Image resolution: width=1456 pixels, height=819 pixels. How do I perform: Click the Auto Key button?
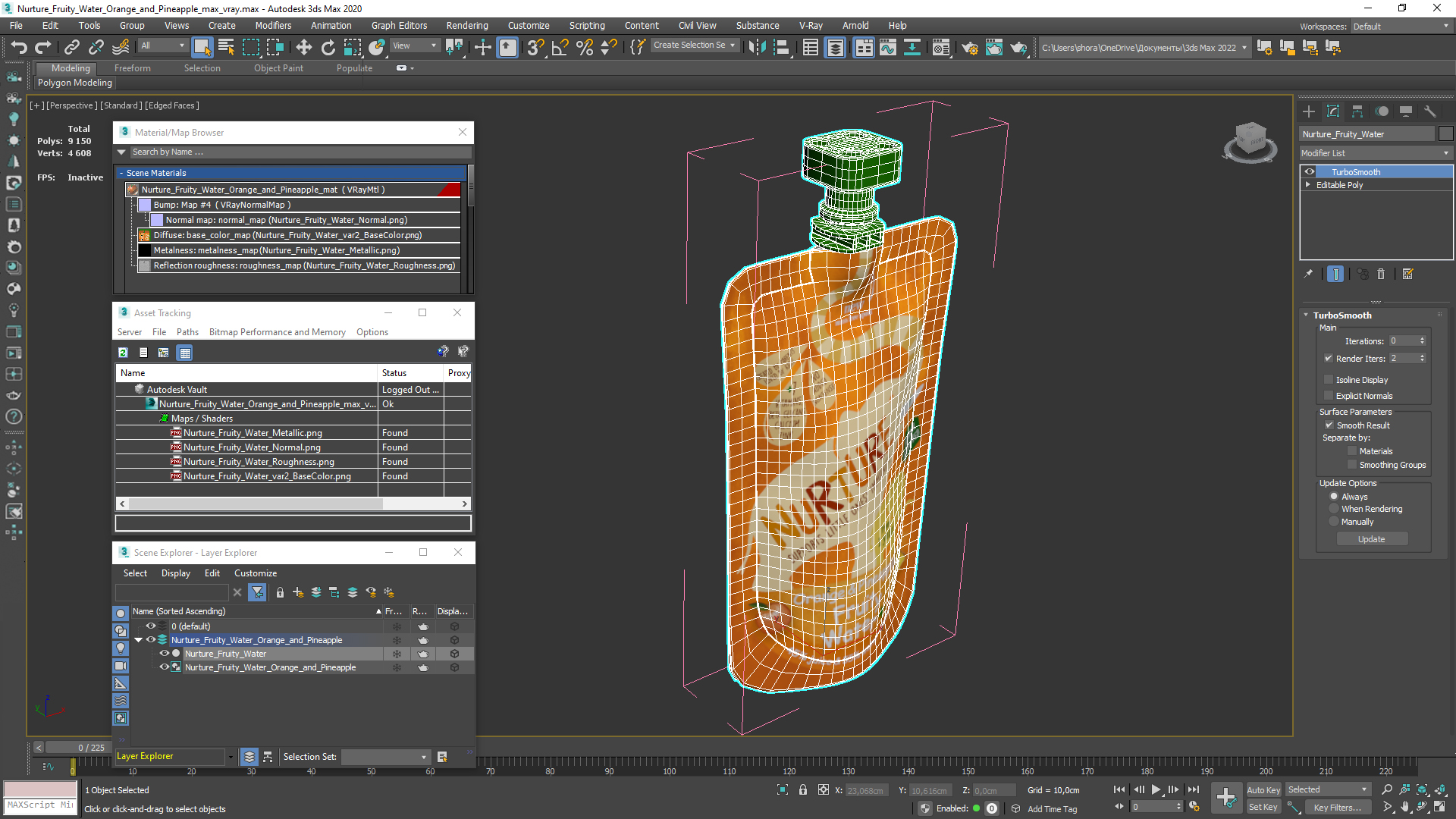tap(1263, 790)
